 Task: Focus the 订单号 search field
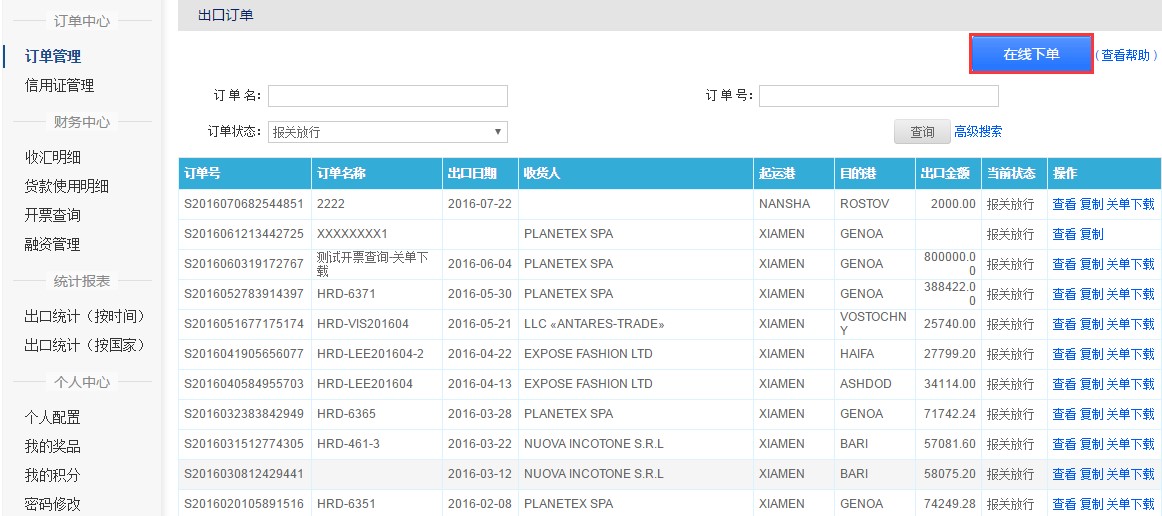tap(878, 96)
